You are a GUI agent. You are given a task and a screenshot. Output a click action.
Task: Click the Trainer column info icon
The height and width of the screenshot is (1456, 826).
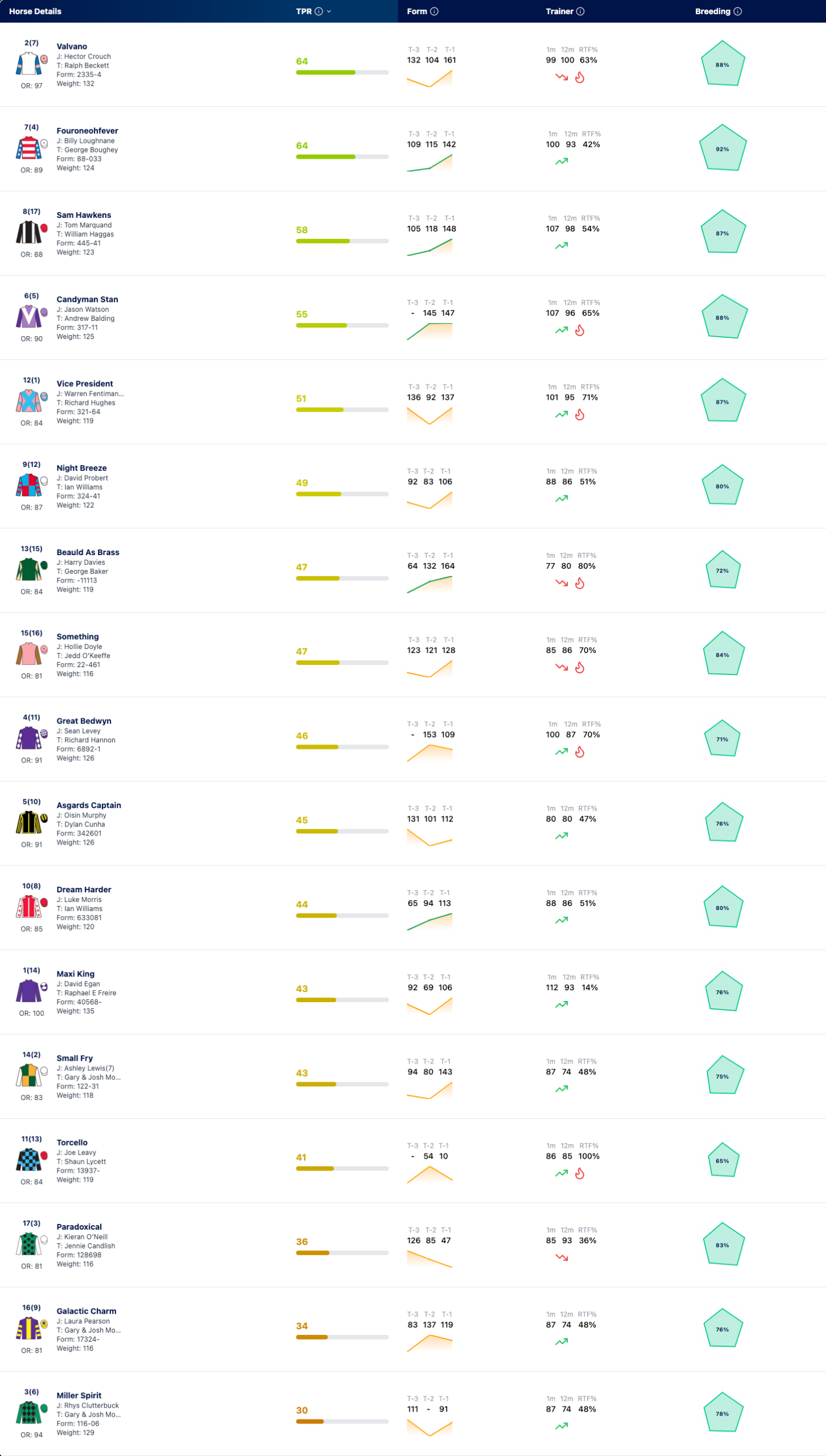(580, 11)
